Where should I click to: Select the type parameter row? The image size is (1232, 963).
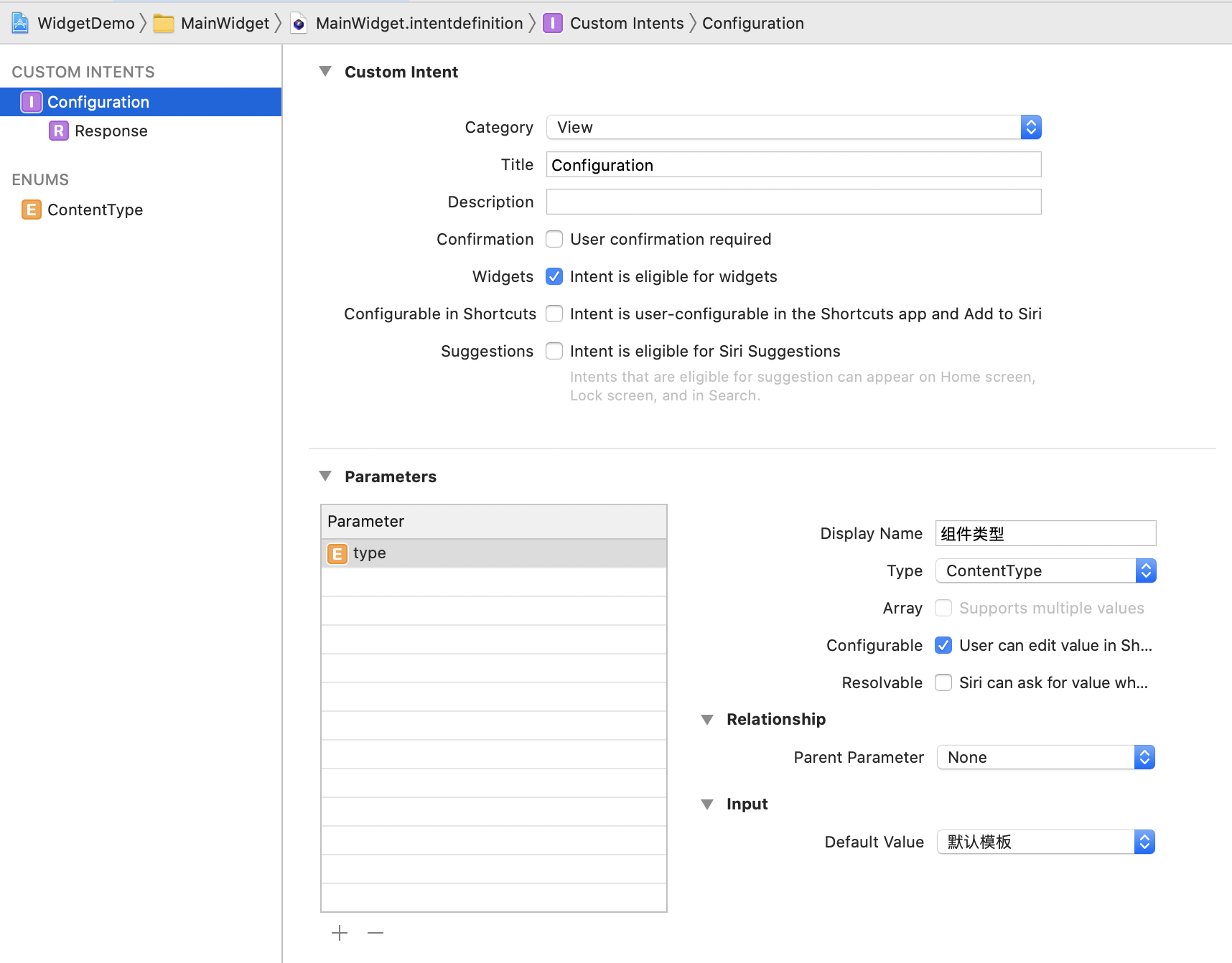click(494, 553)
